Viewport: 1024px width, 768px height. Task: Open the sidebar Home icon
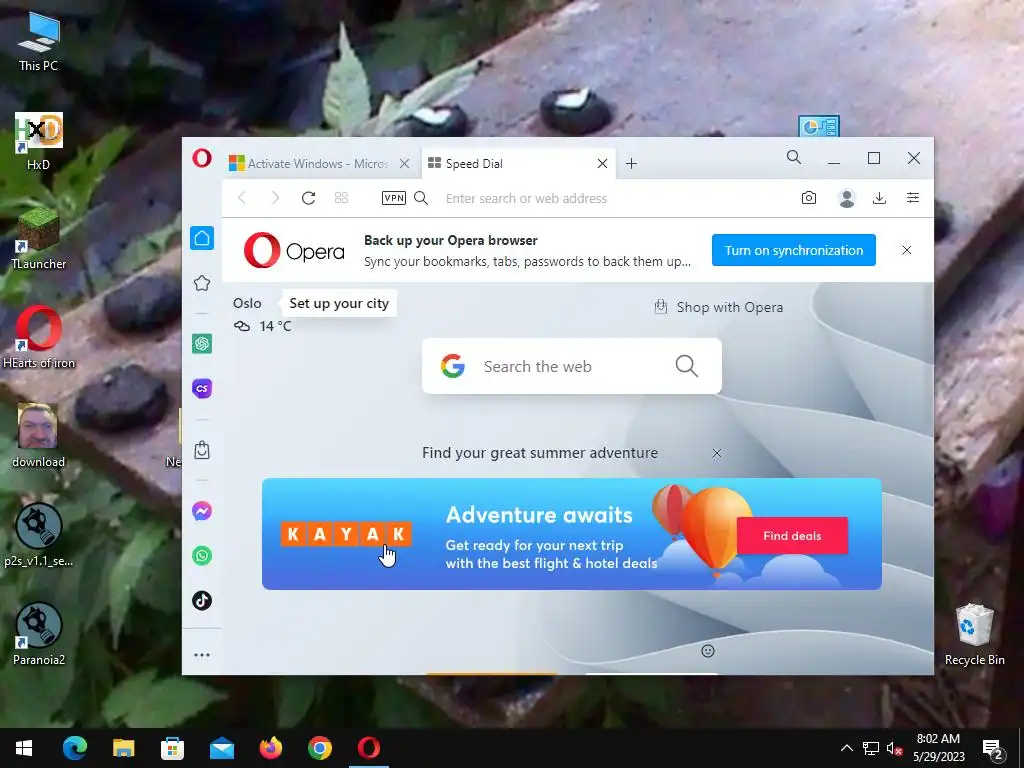coord(202,238)
